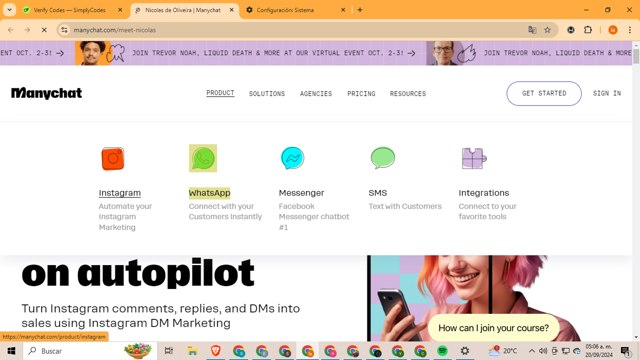Open Task View on the taskbar

169,351
